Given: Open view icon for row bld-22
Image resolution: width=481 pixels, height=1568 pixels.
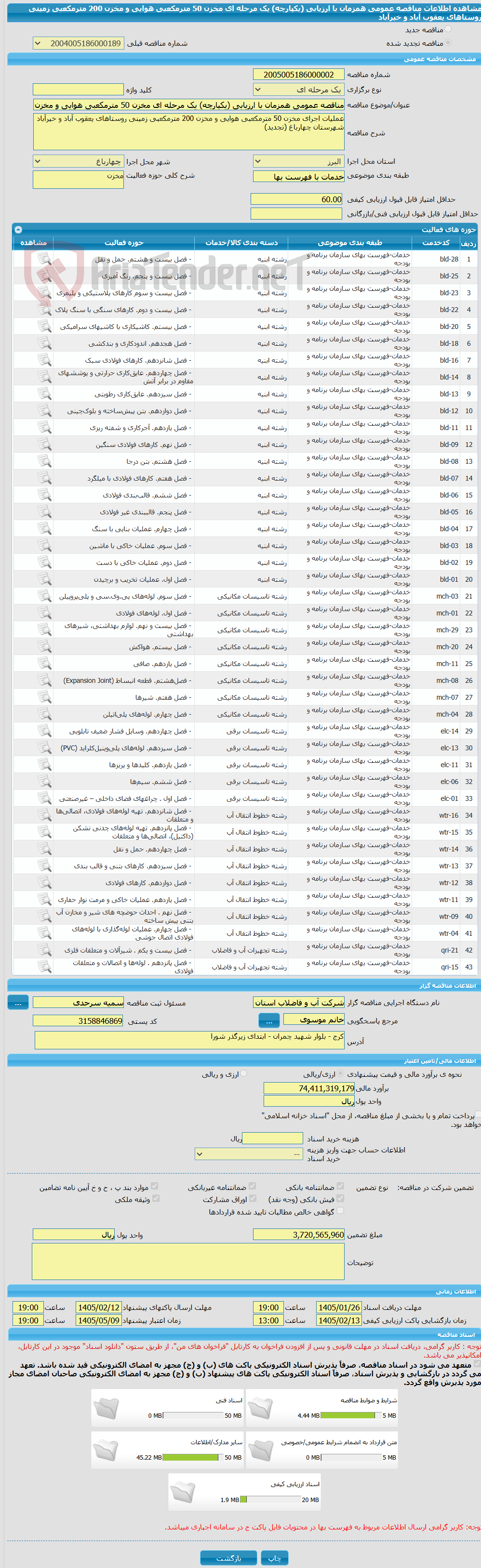Looking at the screenshot, I should [x=44, y=310].
